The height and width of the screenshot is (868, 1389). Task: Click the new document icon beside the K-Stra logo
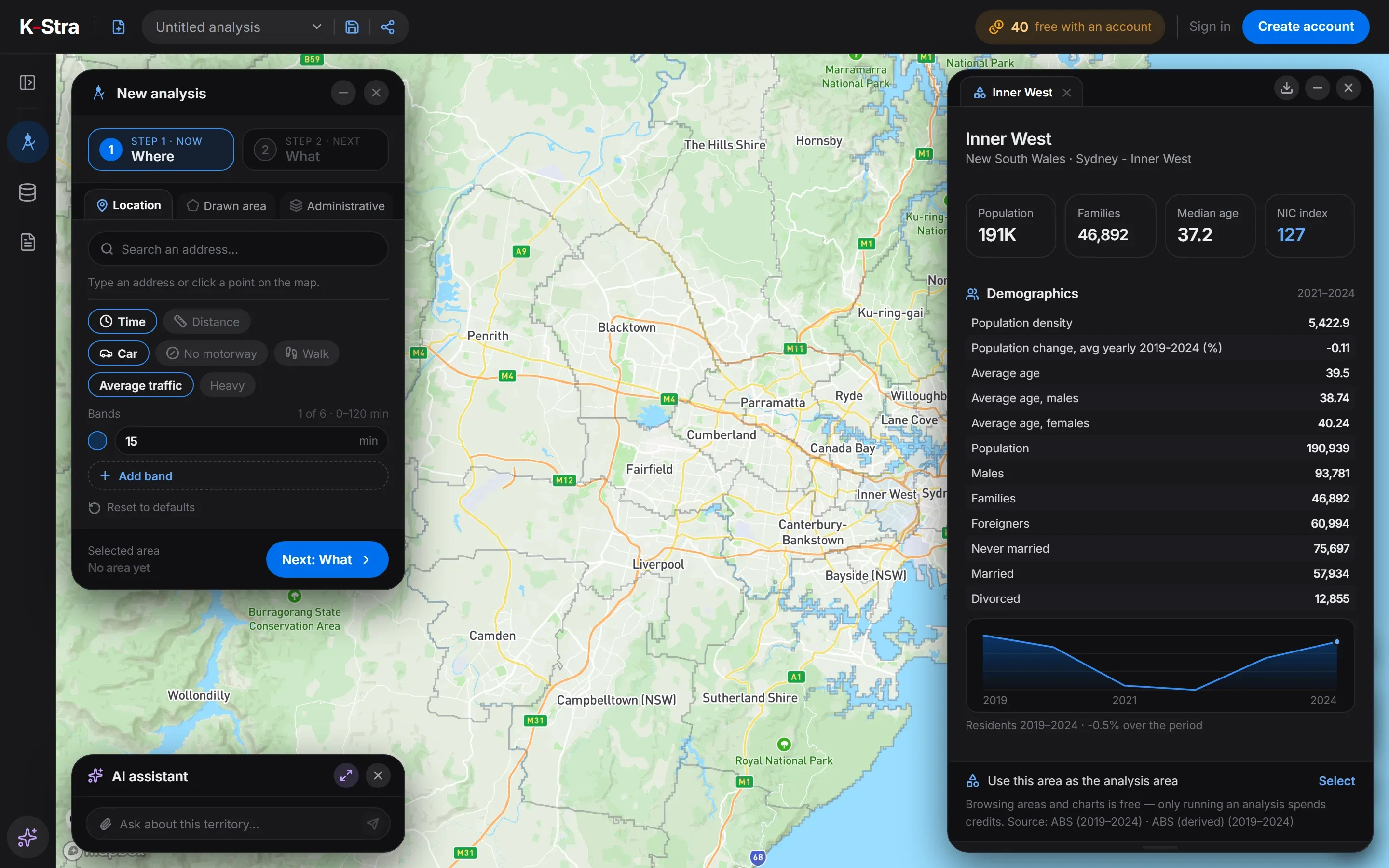click(x=118, y=27)
